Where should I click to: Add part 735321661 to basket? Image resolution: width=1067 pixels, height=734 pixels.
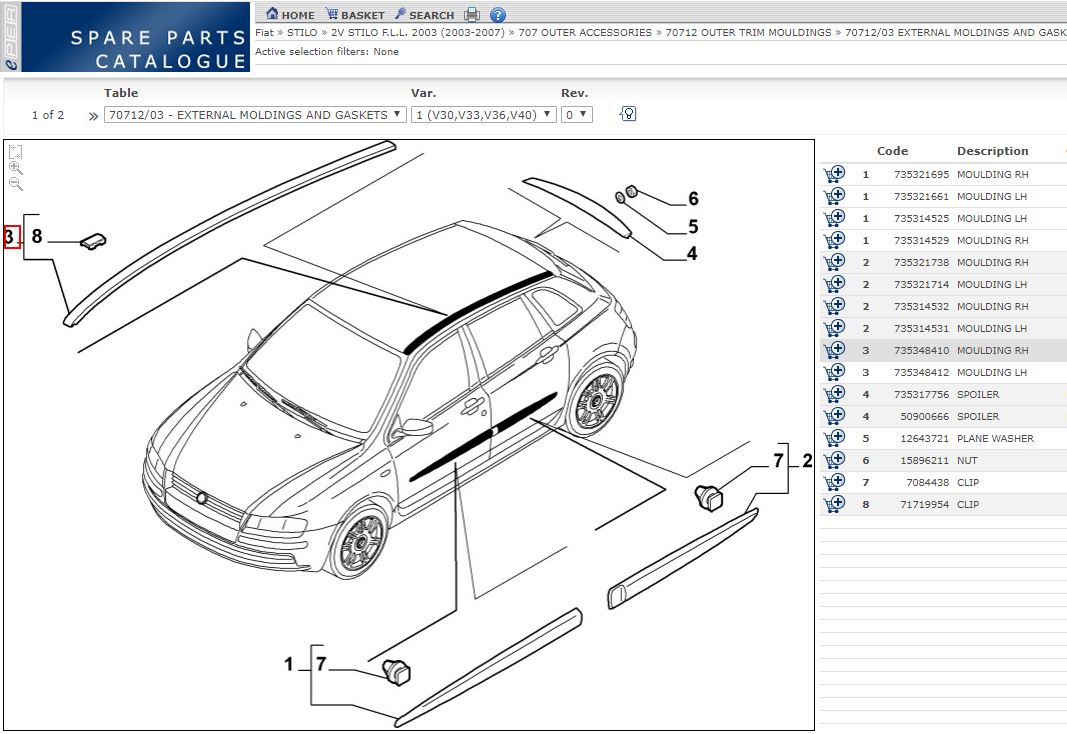[834, 196]
